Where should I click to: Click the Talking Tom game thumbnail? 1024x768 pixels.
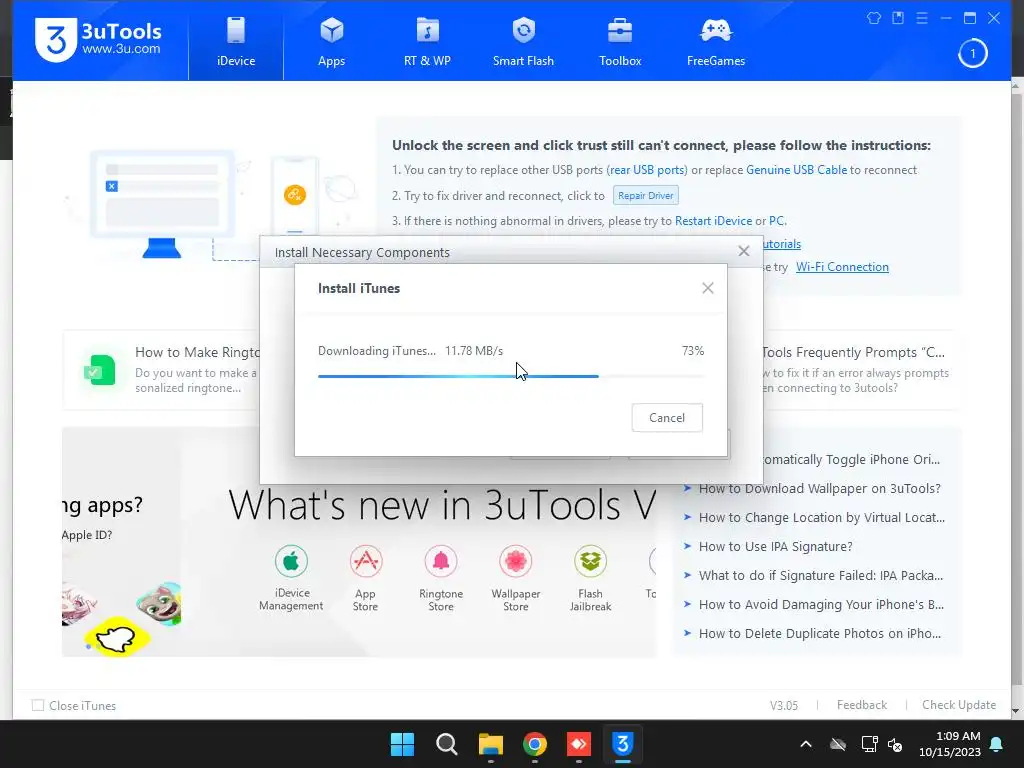tap(159, 603)
